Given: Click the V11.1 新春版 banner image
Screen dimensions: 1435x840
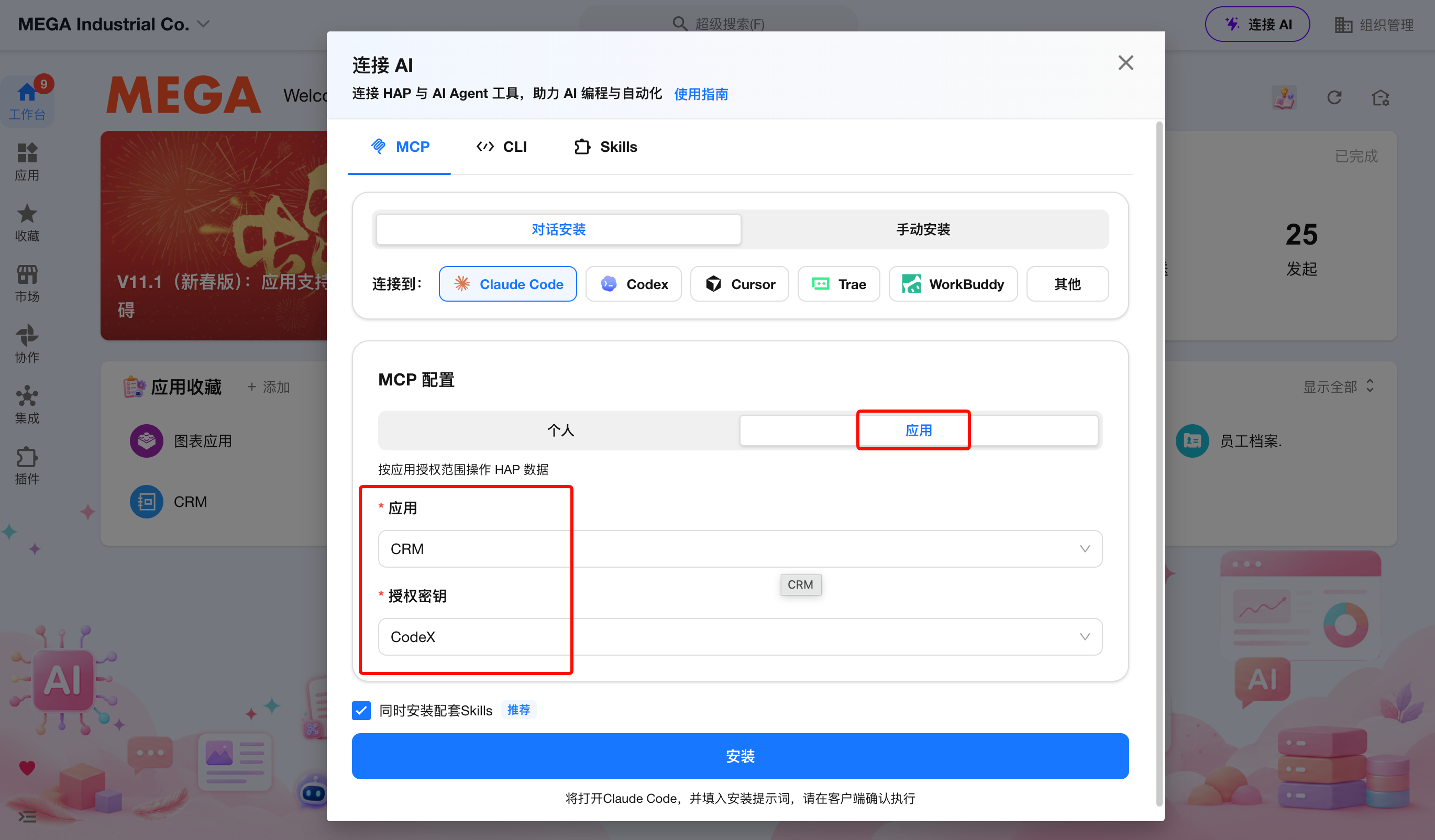Looking at the screenshot, I should [214, 236].
